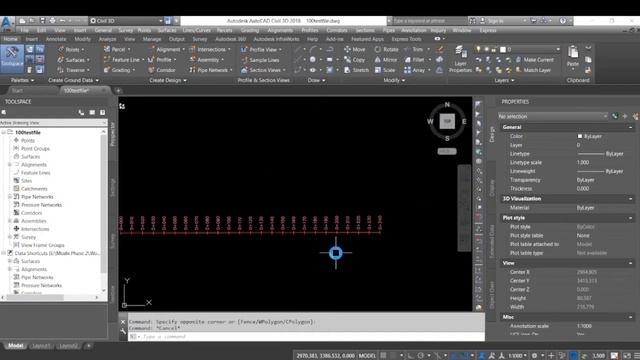
Task: Click the layer 0 color swatch
Action: [503, 49]
